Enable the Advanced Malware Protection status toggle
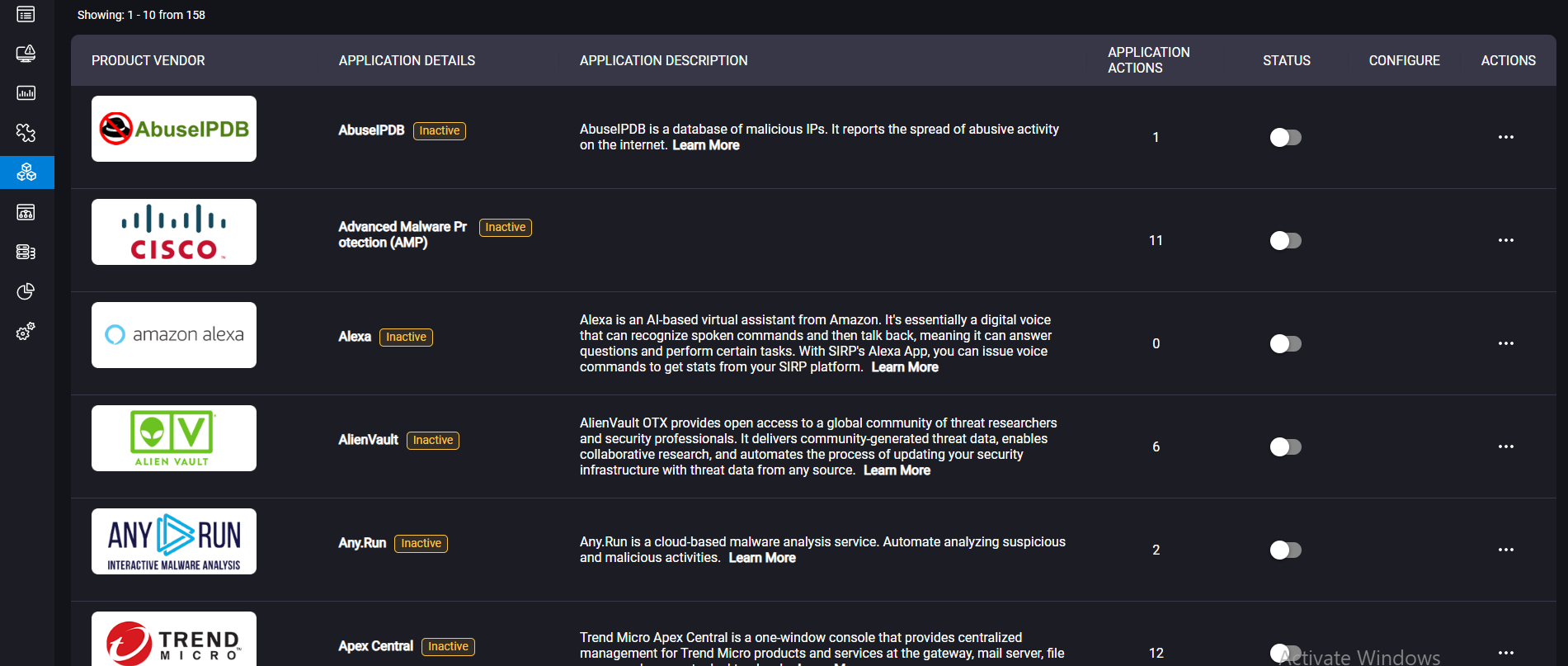Screen dimensions: 1568x666 coord(1285,240)
